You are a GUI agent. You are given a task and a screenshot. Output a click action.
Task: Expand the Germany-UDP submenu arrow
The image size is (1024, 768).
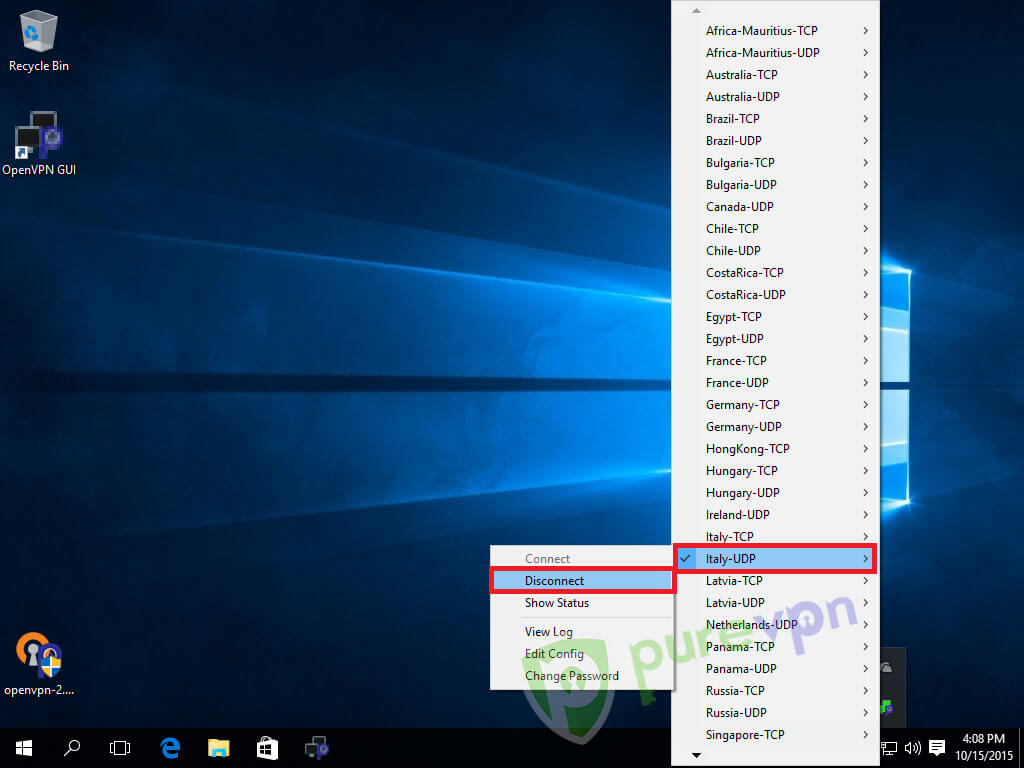click(865, 427)
